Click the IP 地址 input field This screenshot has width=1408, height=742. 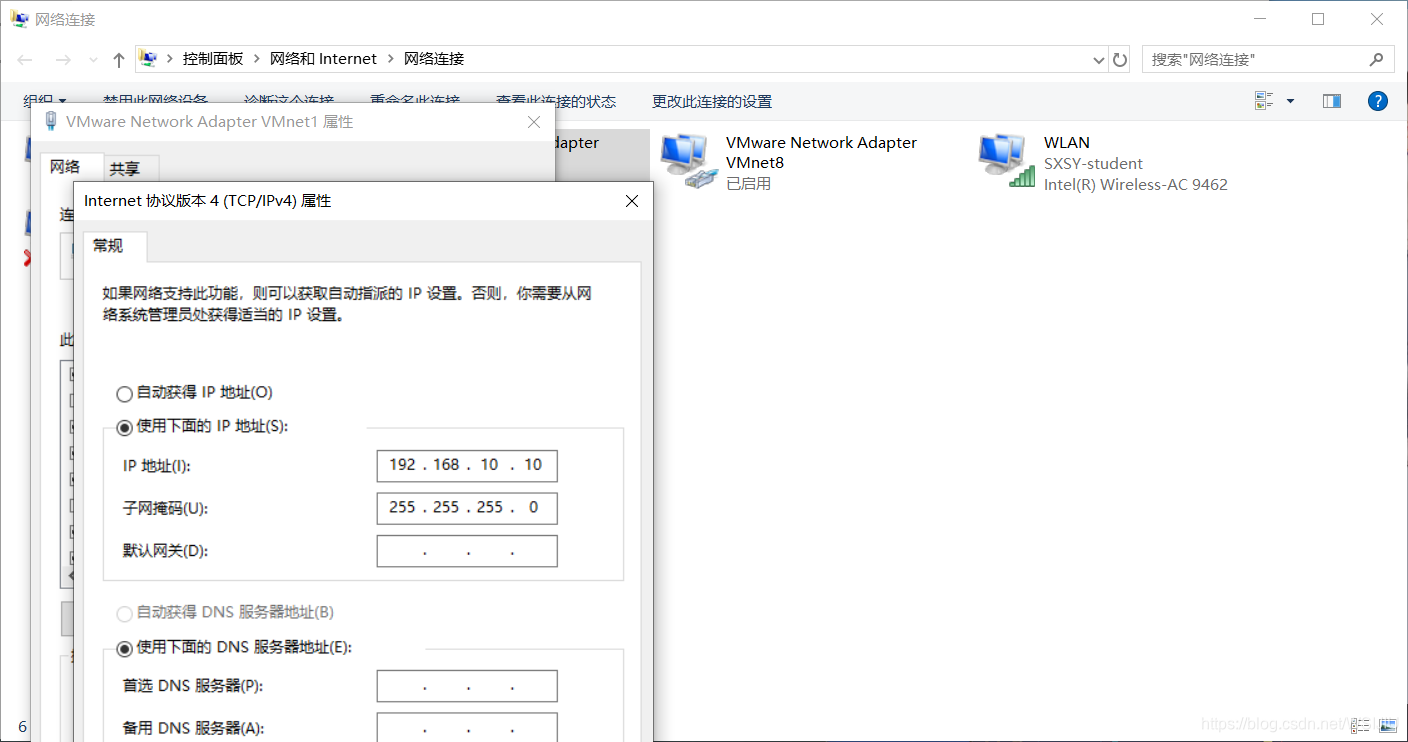(x=467, y=466)
